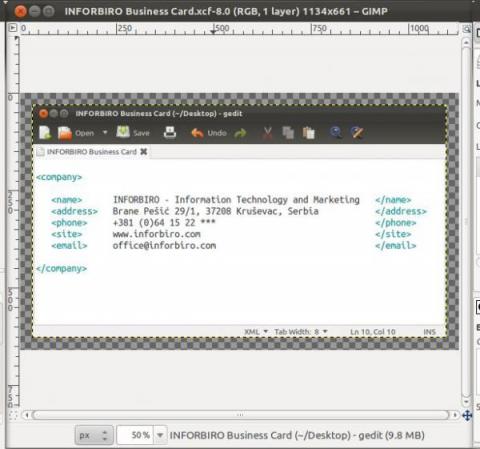The width and height of the screenshot is (480, 449).
Task: Click the 'office@inforbiro.com' text
Action: coord(164,245)
